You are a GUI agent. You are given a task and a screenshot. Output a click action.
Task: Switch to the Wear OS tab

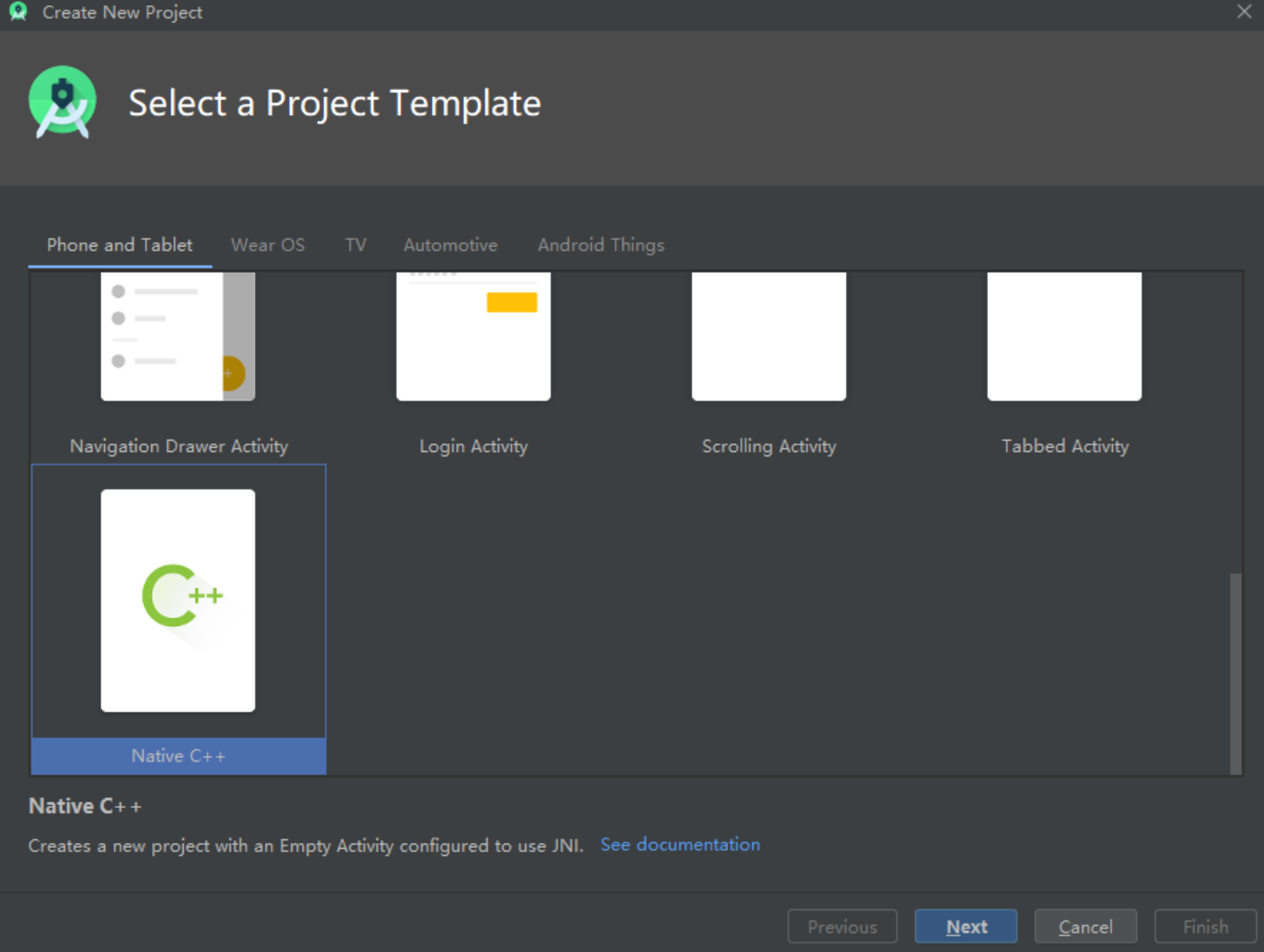click(x=267, y=245)
